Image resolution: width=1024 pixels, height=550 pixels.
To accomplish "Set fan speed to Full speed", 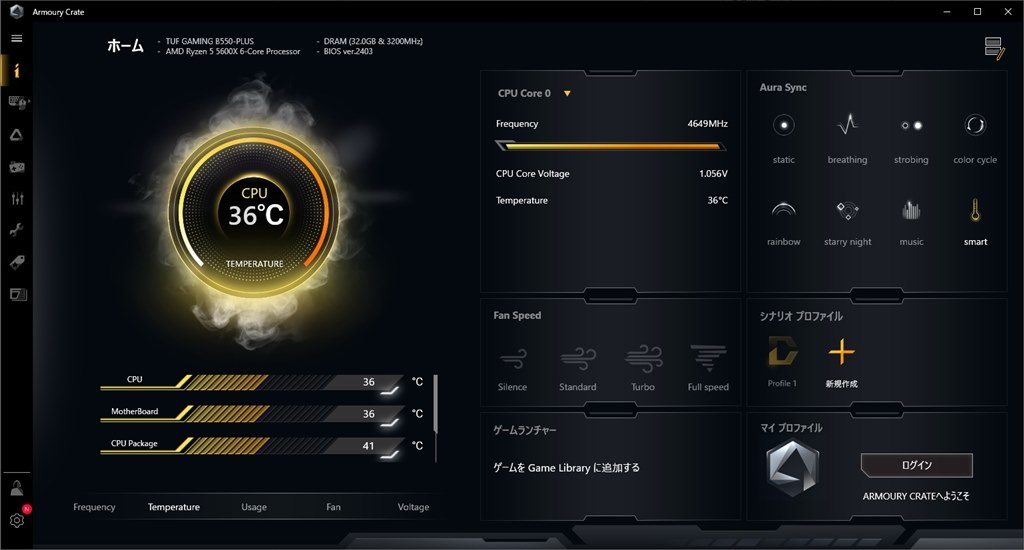I will [708, 368].
